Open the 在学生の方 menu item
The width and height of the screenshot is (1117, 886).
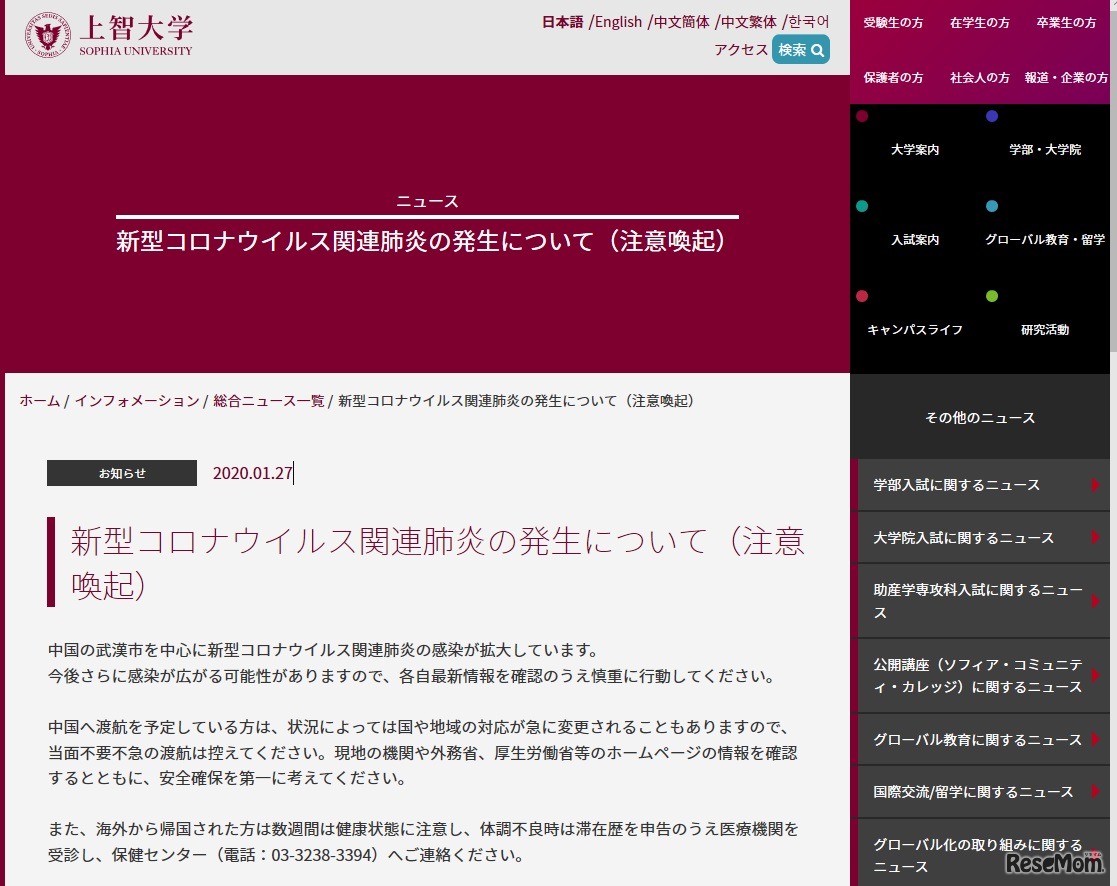(x=979, y=22)
